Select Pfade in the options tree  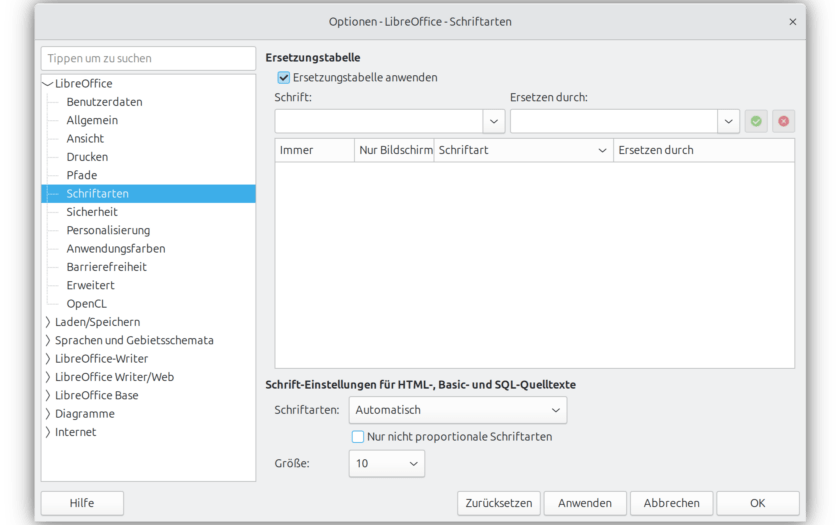[82, 175]
